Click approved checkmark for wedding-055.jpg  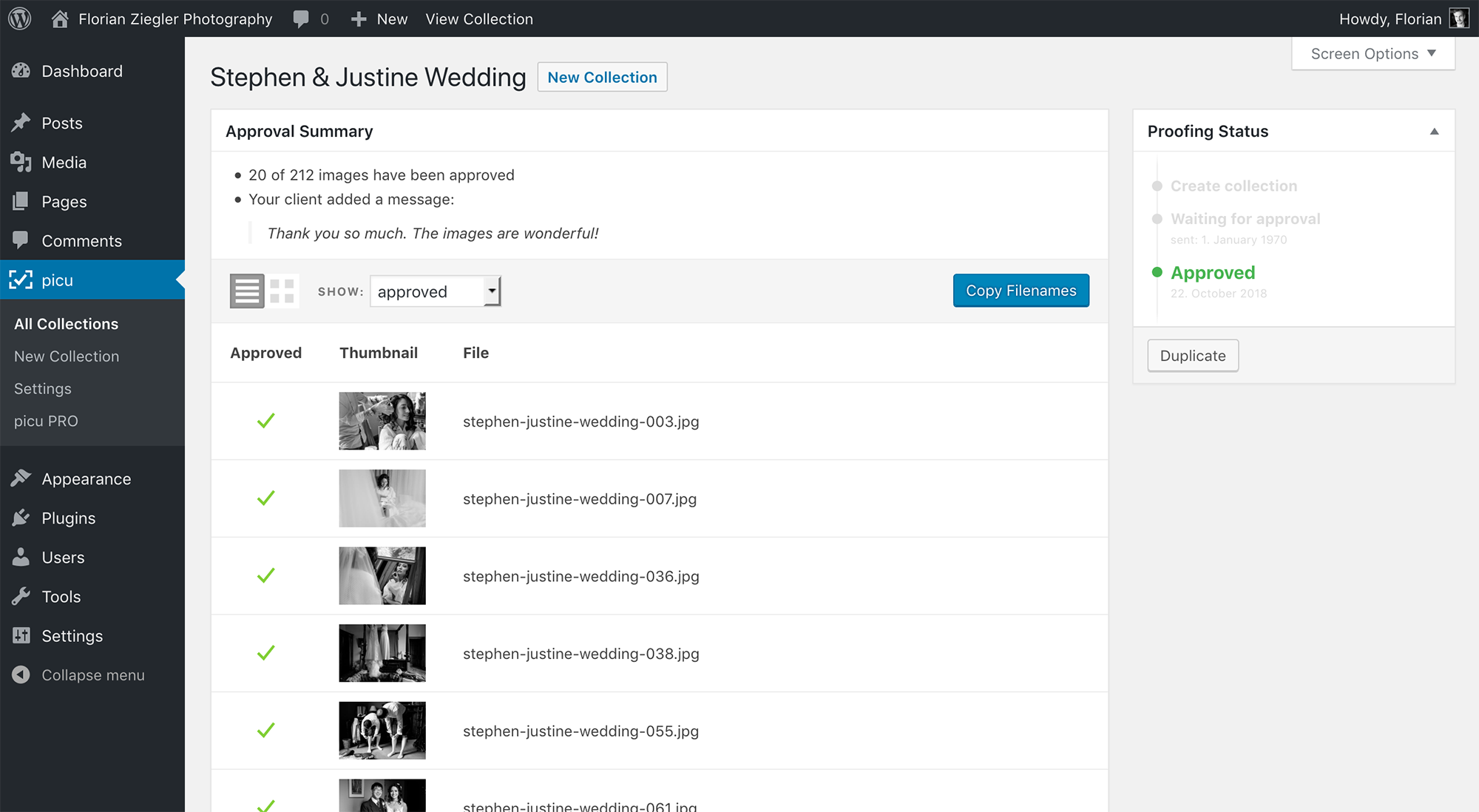point(265,731)
